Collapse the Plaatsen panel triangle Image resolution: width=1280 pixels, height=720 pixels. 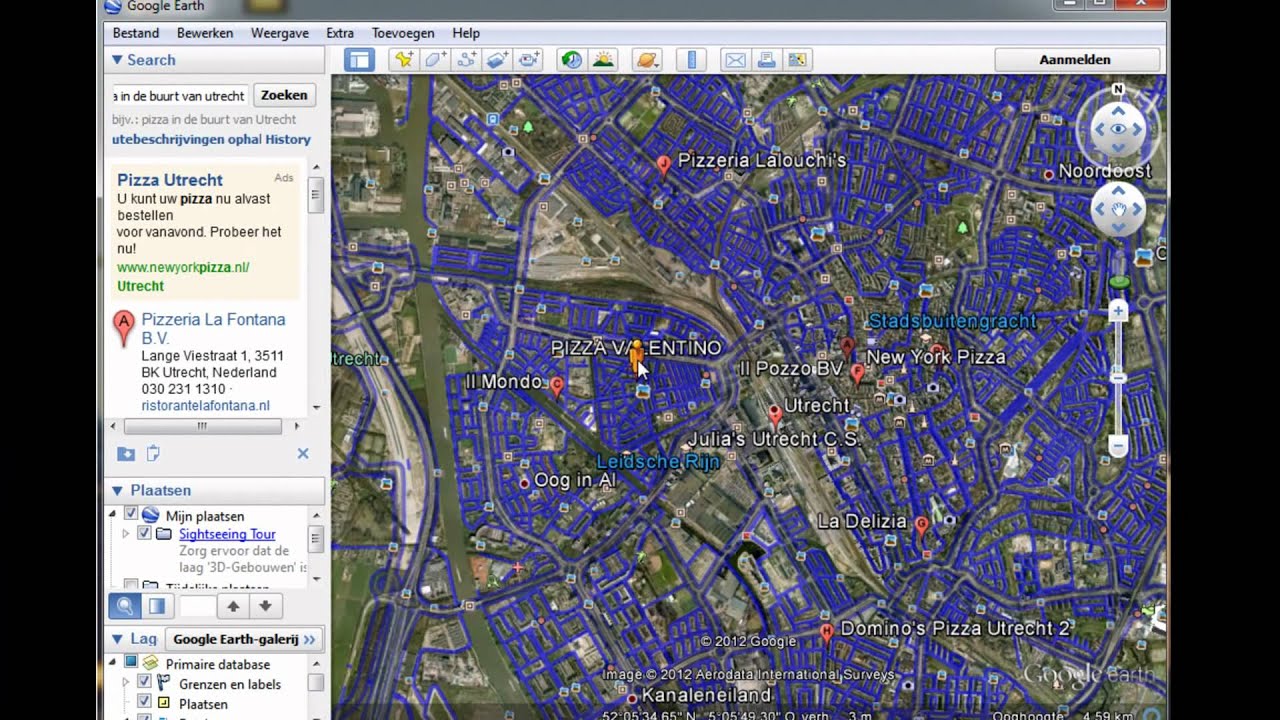117,491
